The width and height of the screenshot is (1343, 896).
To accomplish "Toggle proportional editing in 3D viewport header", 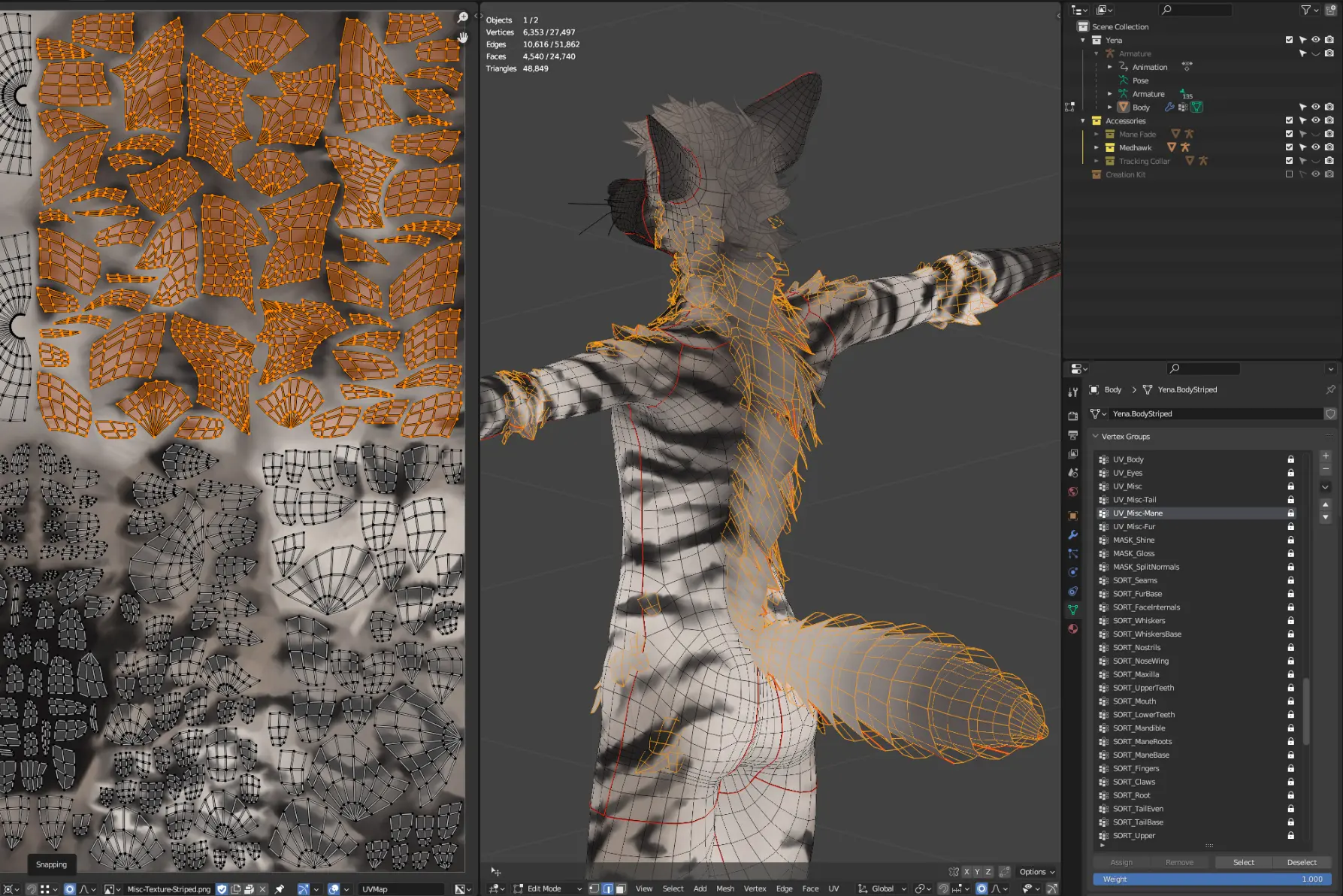I will click(x=982, y=888).
